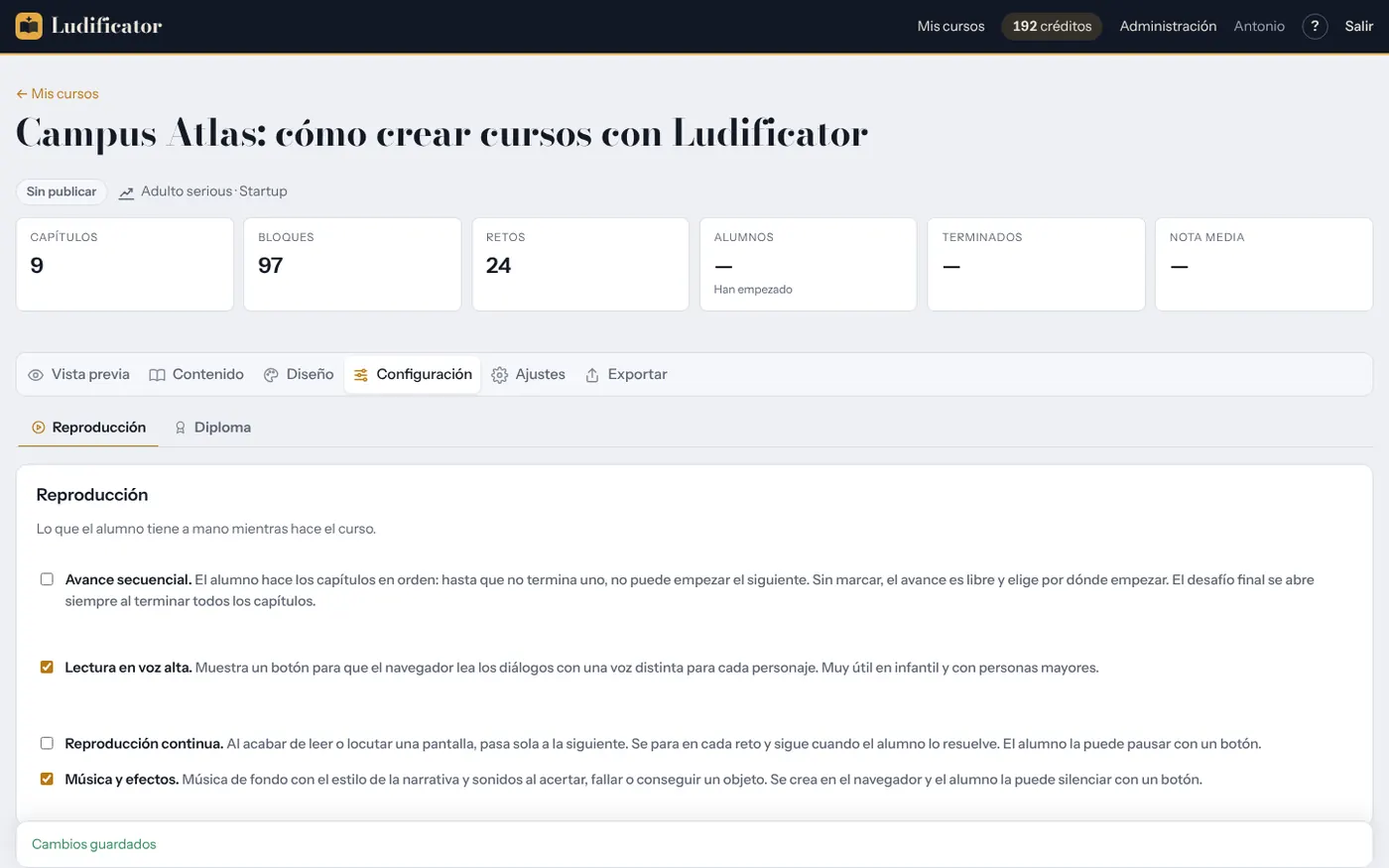This screenshot has width=1389, height=868.
Task: Click the trend chart icon near Adulto serious
Action: (126, 192)
